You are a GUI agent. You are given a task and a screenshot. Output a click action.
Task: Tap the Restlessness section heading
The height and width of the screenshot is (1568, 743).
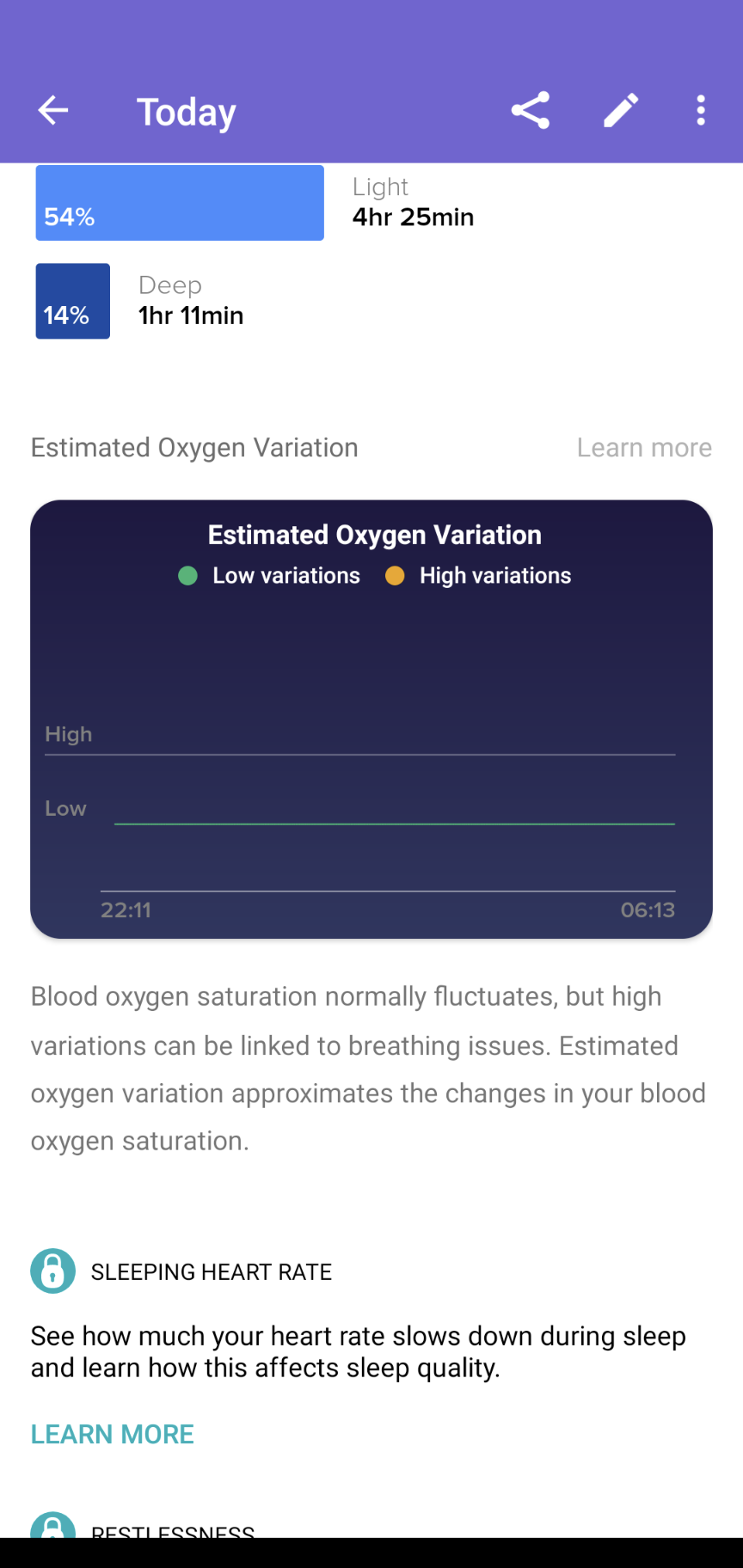173,1530
